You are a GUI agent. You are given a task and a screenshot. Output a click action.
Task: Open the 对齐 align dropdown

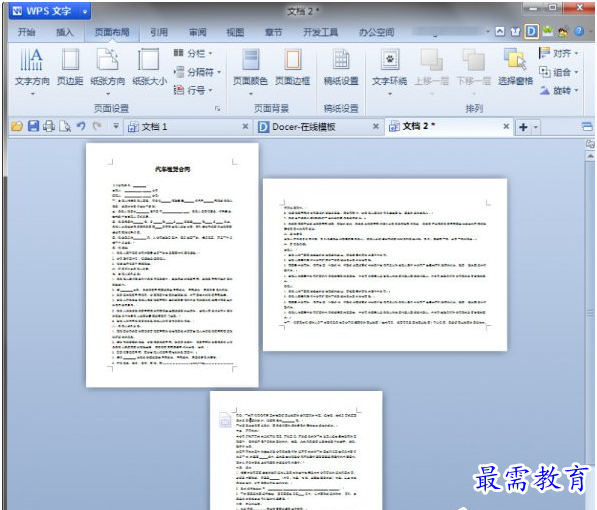tap(559, 53)
